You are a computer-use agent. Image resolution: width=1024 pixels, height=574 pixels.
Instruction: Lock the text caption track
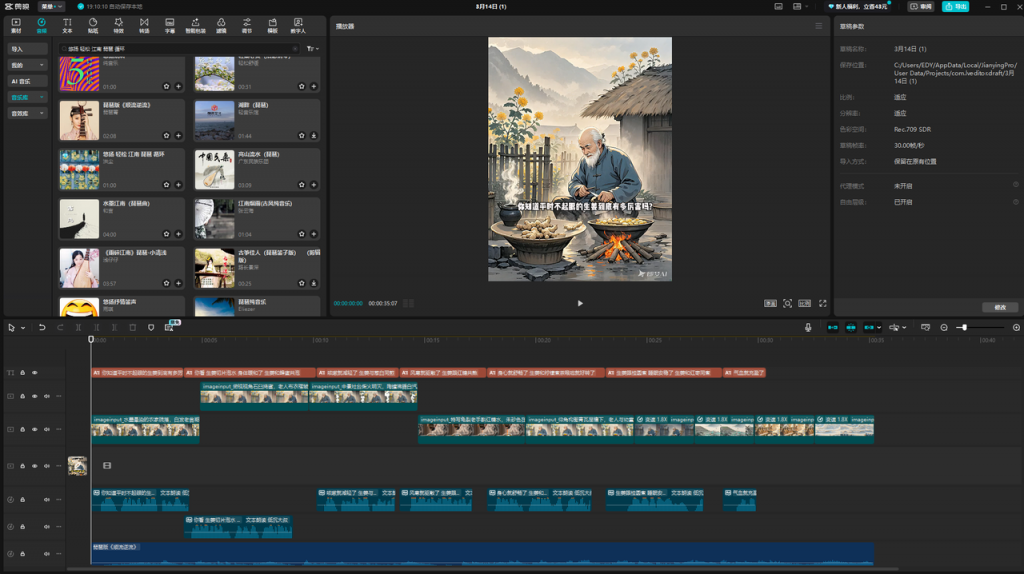pos(22,373)
